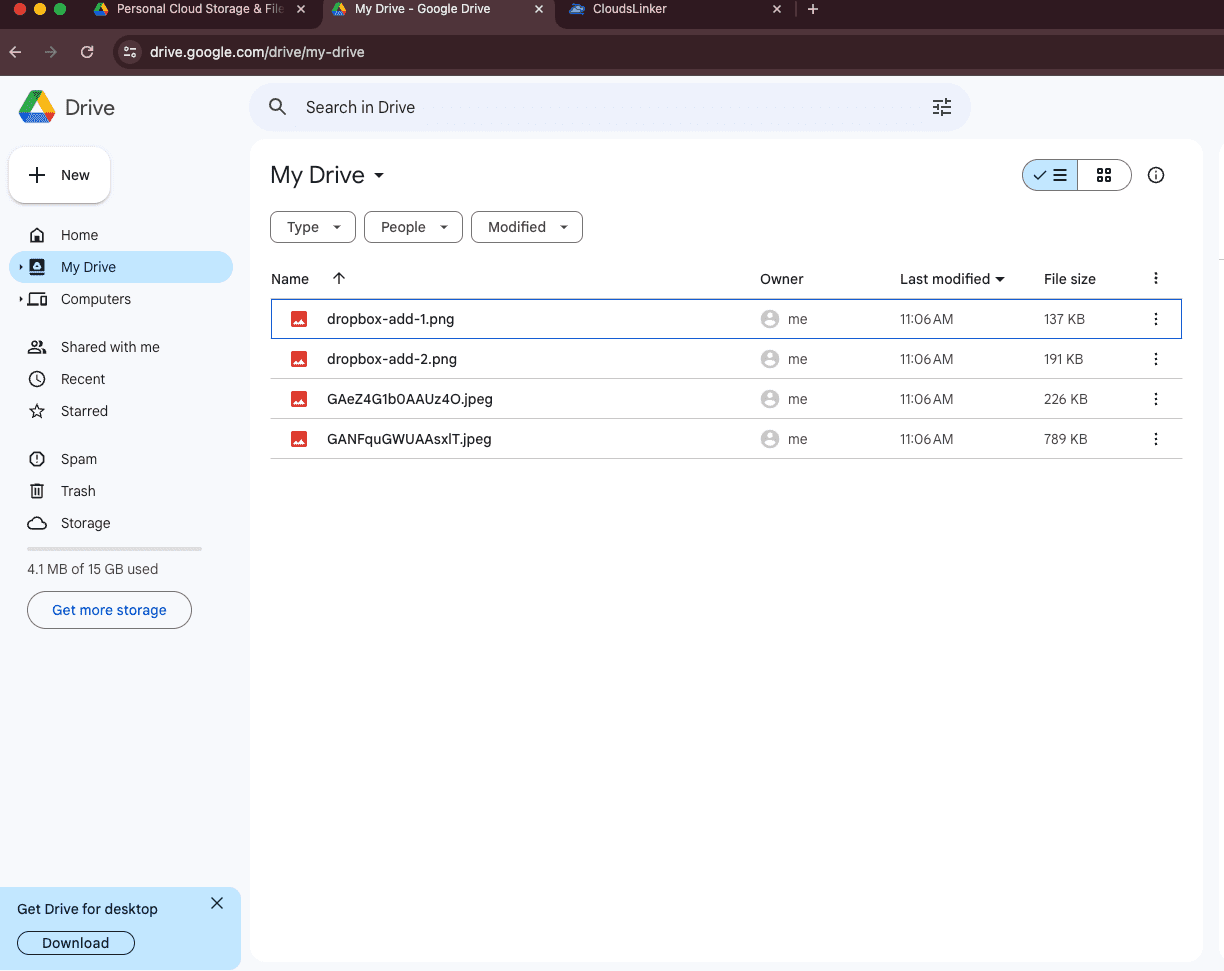Close the CloudsLinker tab
Viewport: 1224px width, 971px height.
[778, 9]
